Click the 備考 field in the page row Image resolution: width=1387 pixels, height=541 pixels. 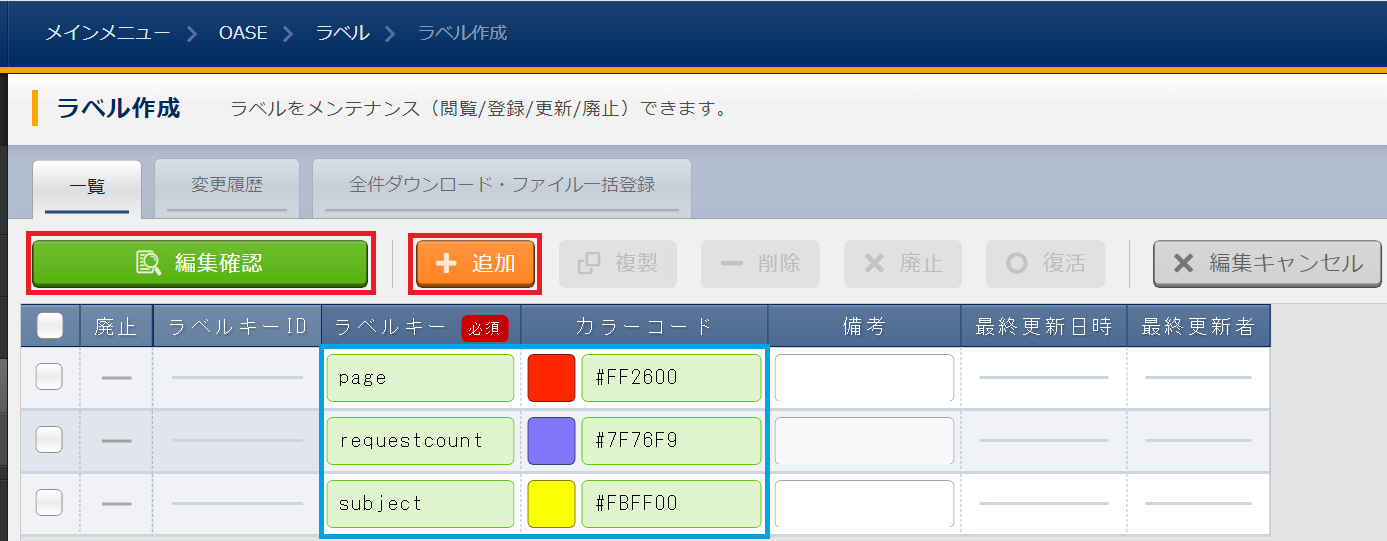864,377
